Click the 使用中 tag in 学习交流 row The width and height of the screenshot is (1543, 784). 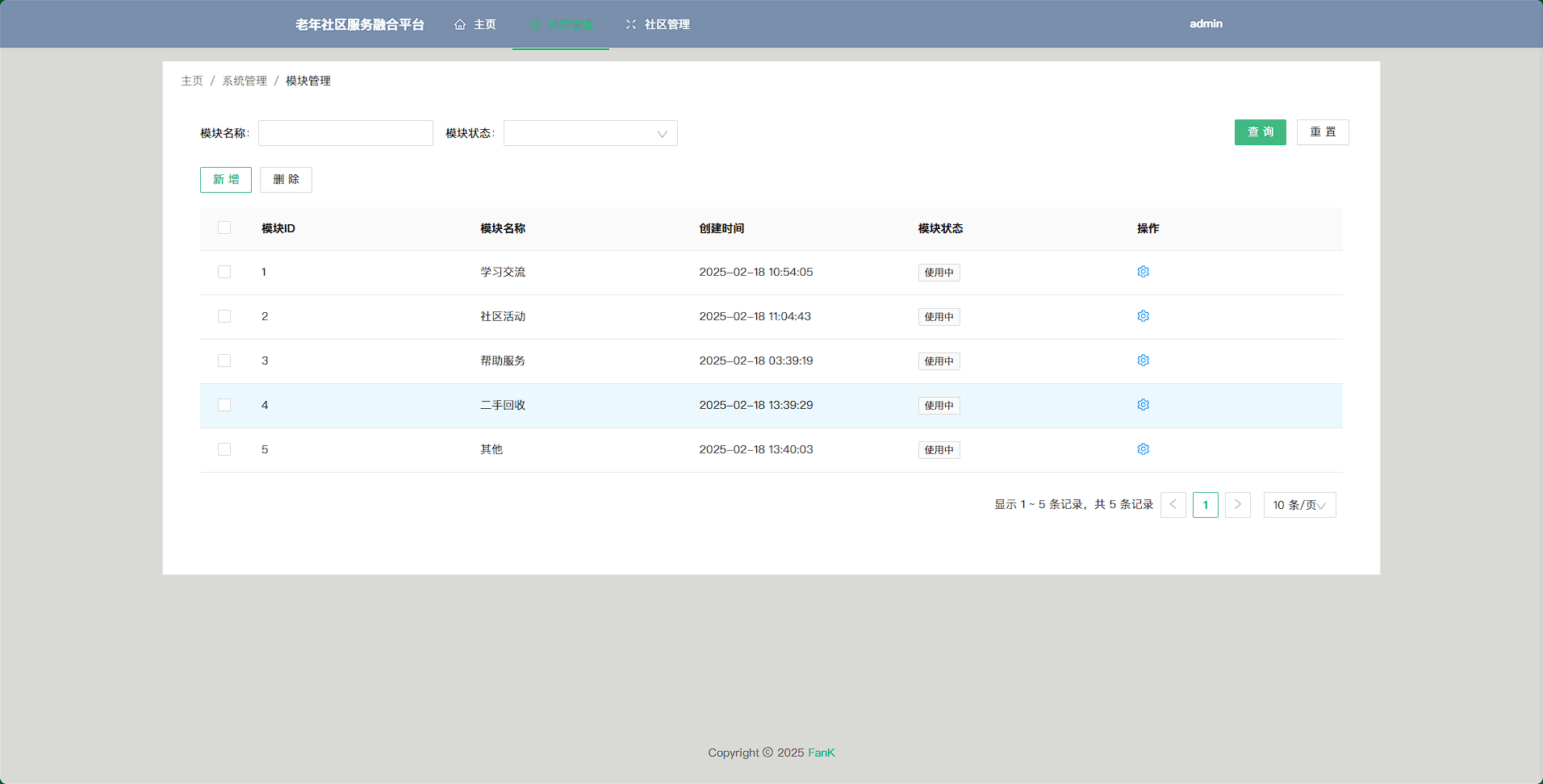[x=939, y=273]
